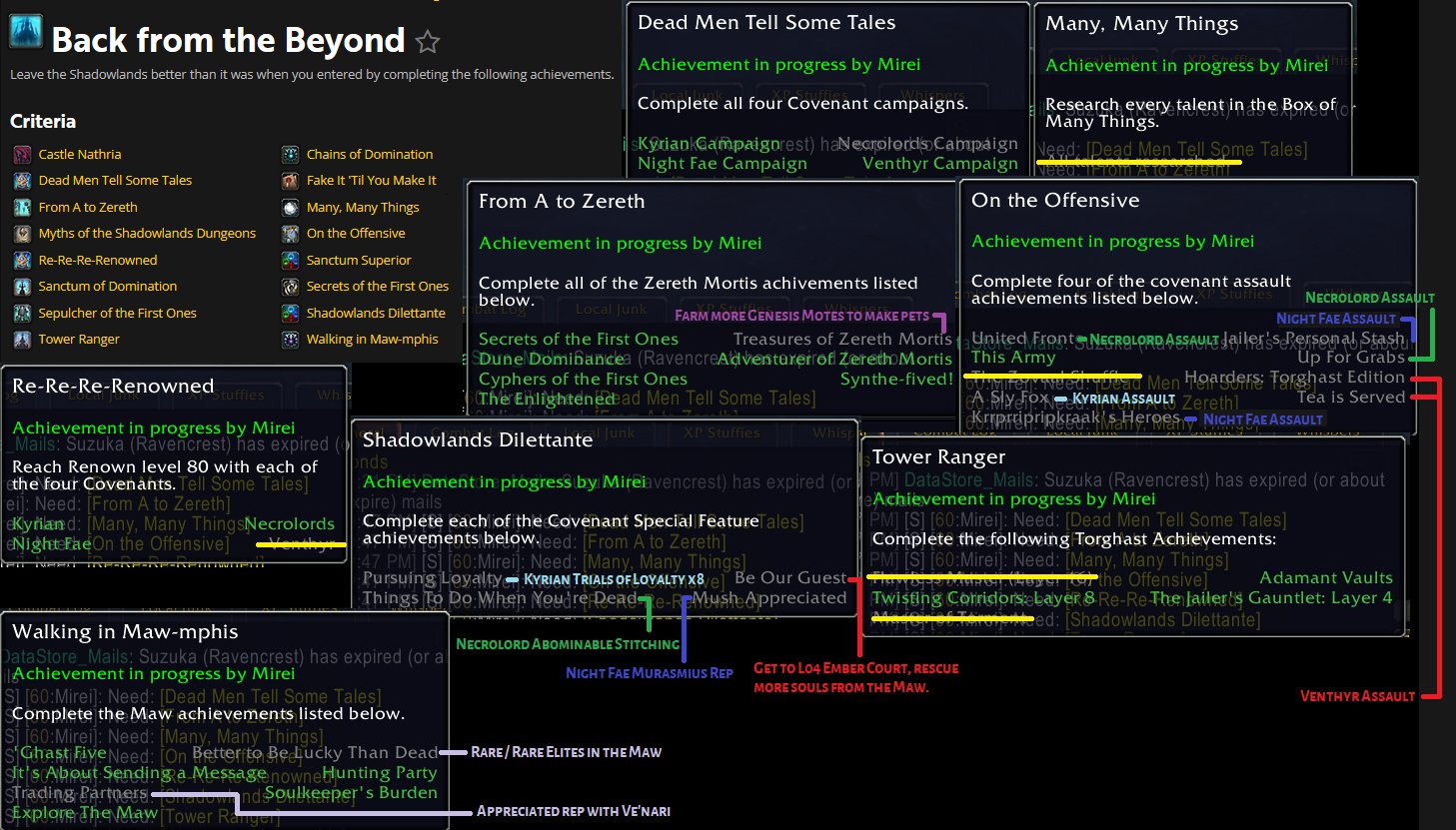The height and width of the screenshot is (830, 1456).
Task: Open the Shadowlands Dilettante criteria link
Action: 376,314
